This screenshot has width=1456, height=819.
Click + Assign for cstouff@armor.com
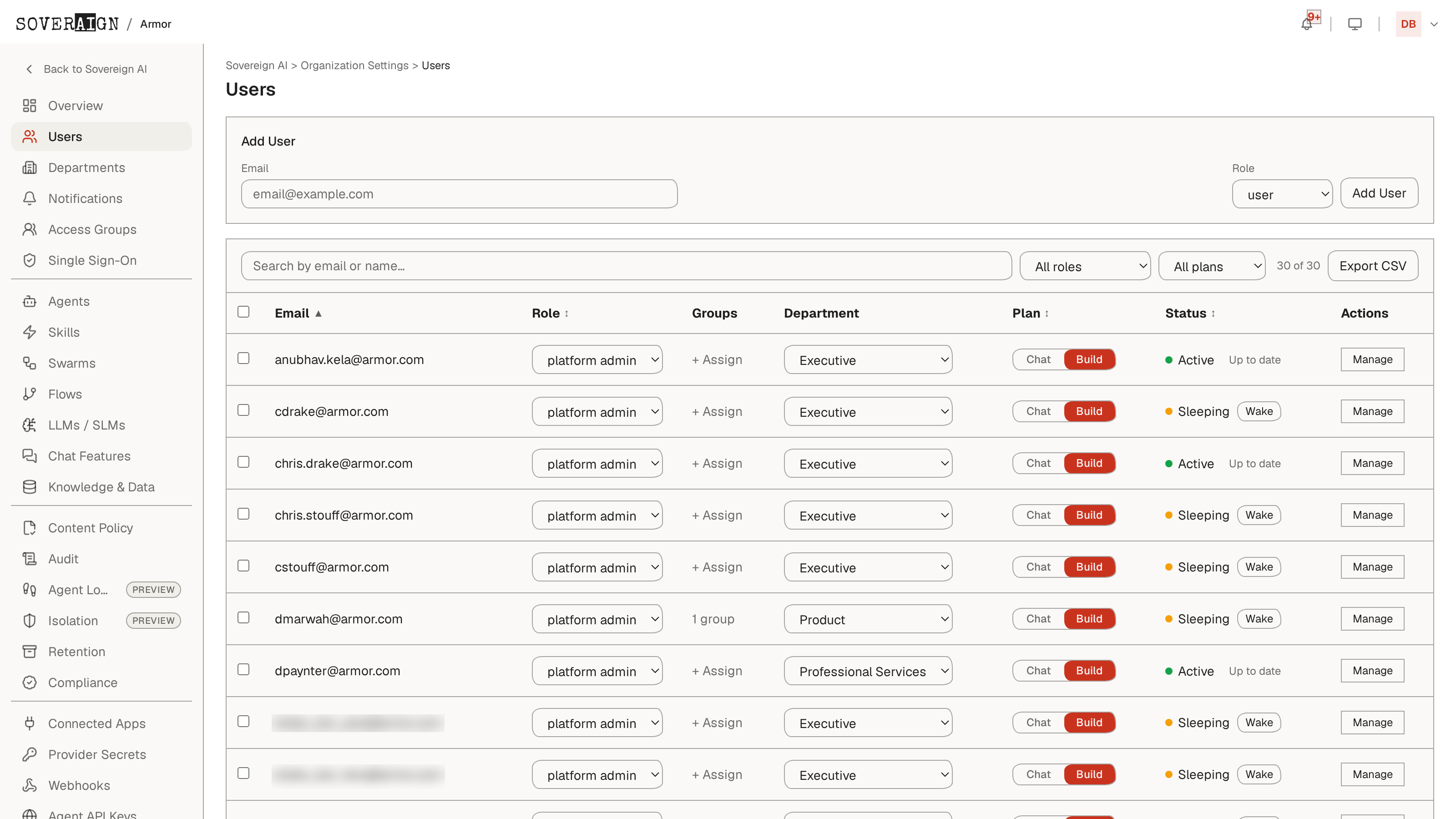[717, 567]
